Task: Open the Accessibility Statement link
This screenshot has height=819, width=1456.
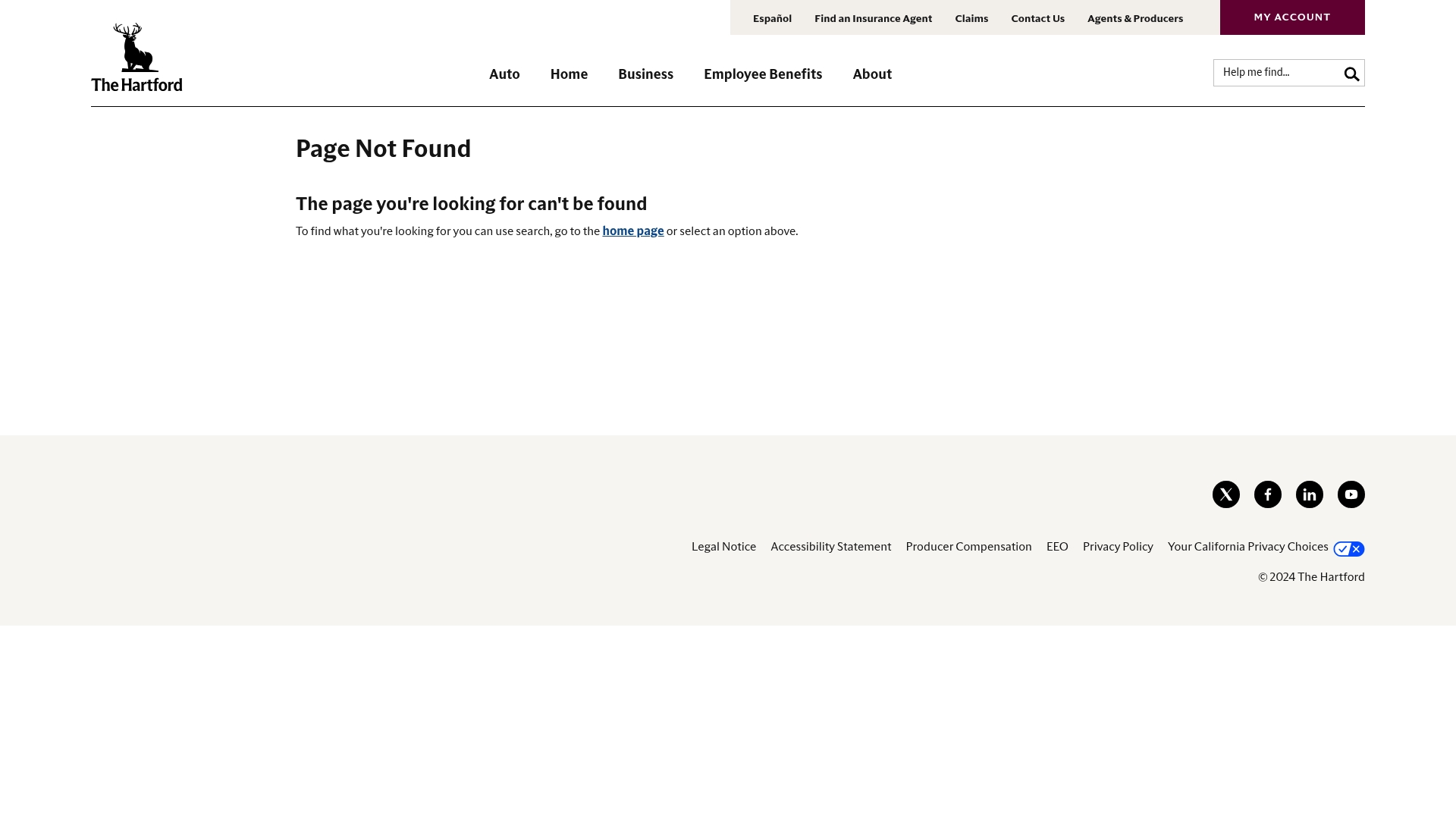Action: tap(830, 547)
